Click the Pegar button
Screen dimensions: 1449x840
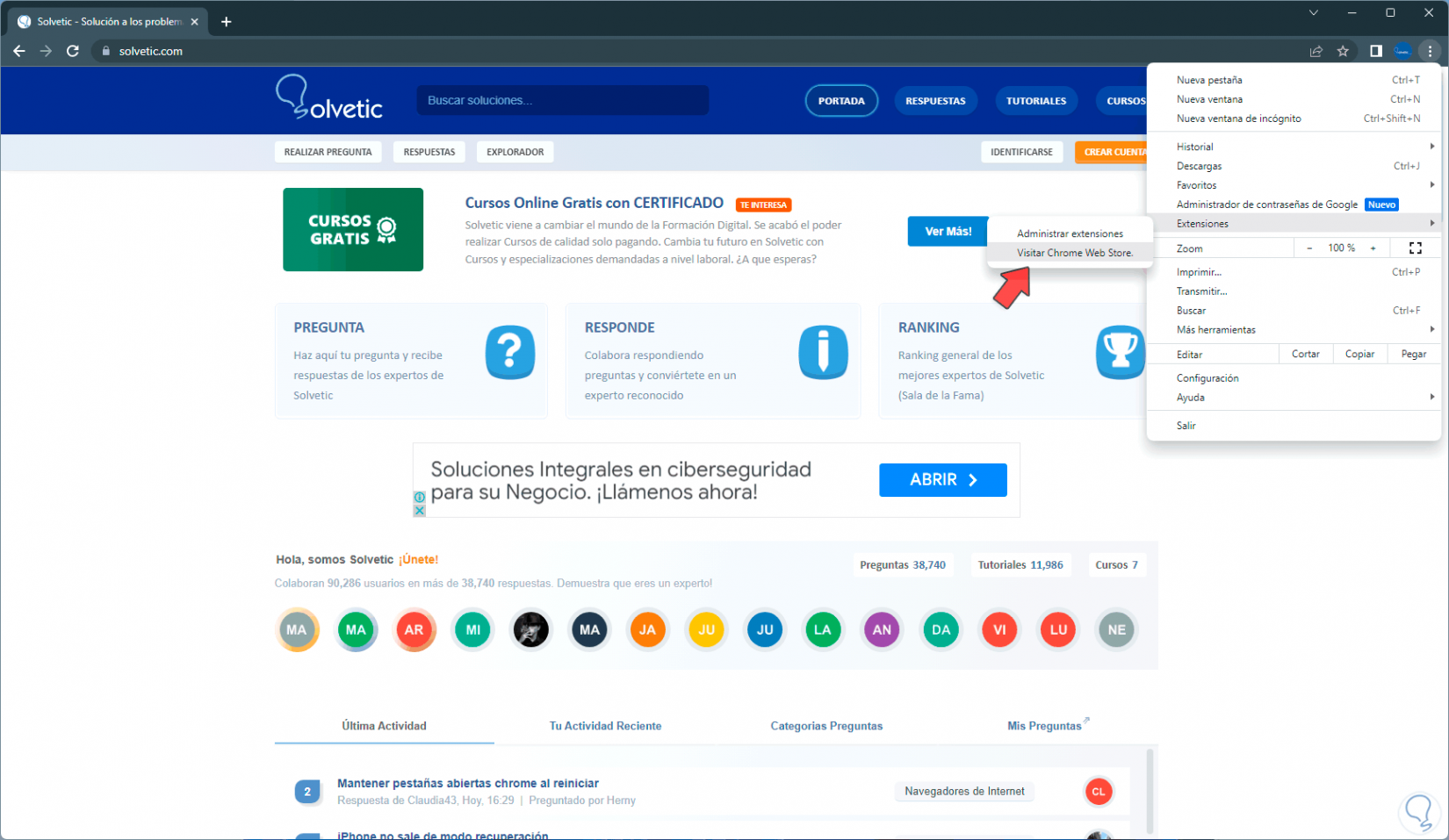pos(1414,355)
